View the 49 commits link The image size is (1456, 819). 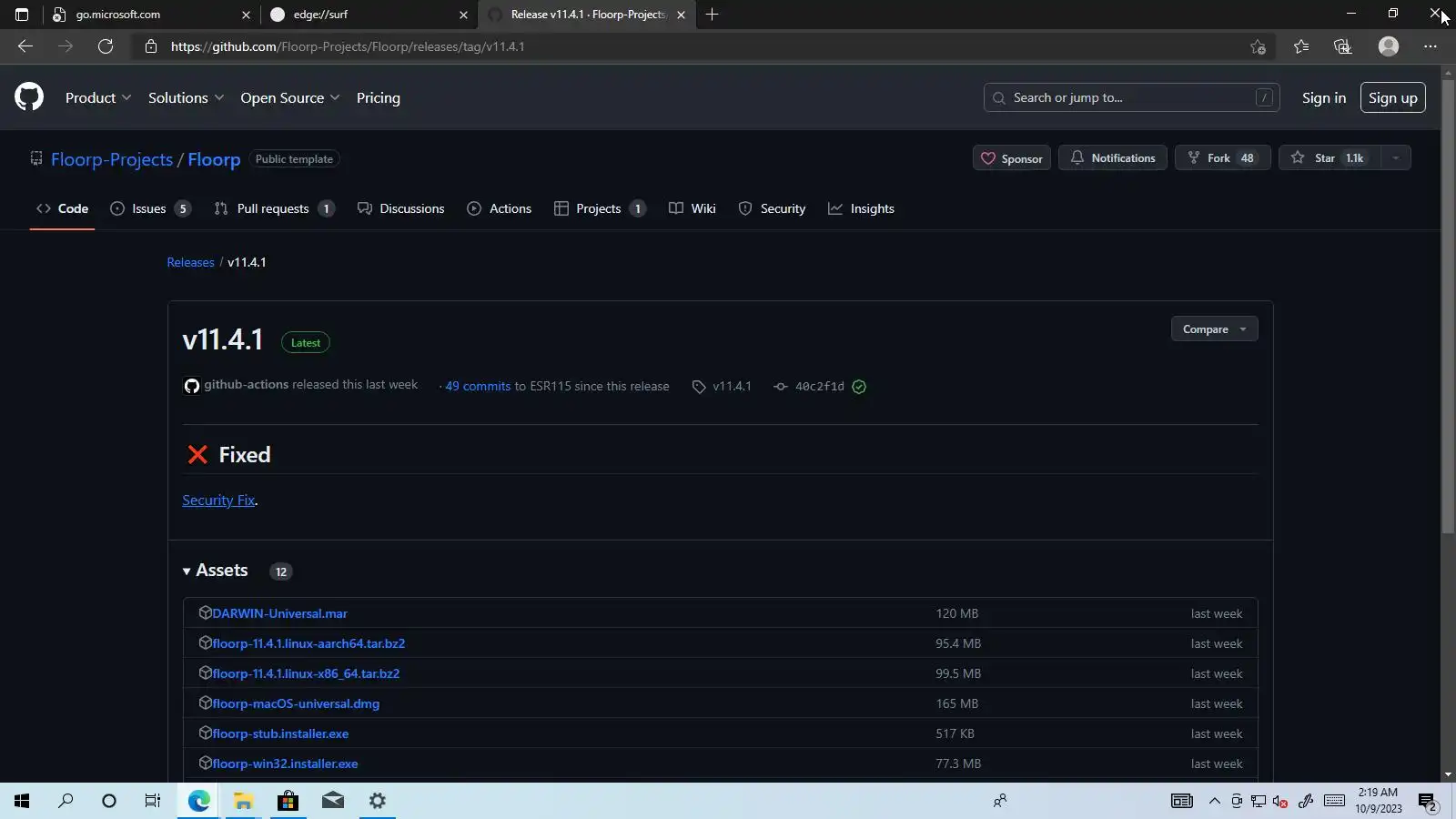[x=478, y=386]
